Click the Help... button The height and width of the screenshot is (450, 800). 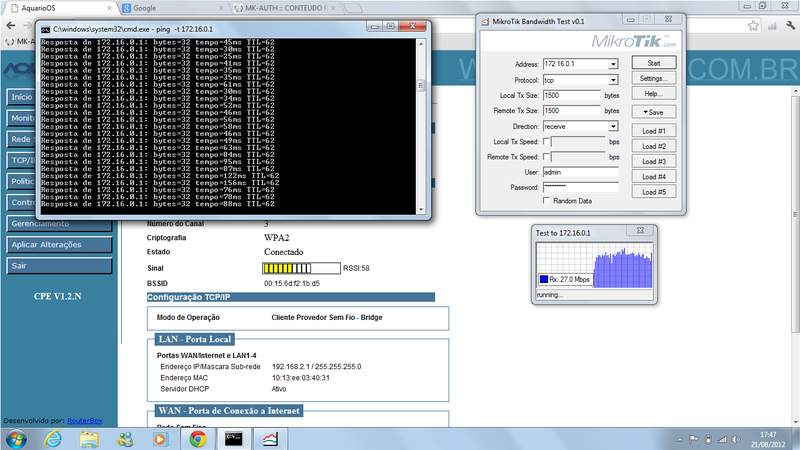654,94
